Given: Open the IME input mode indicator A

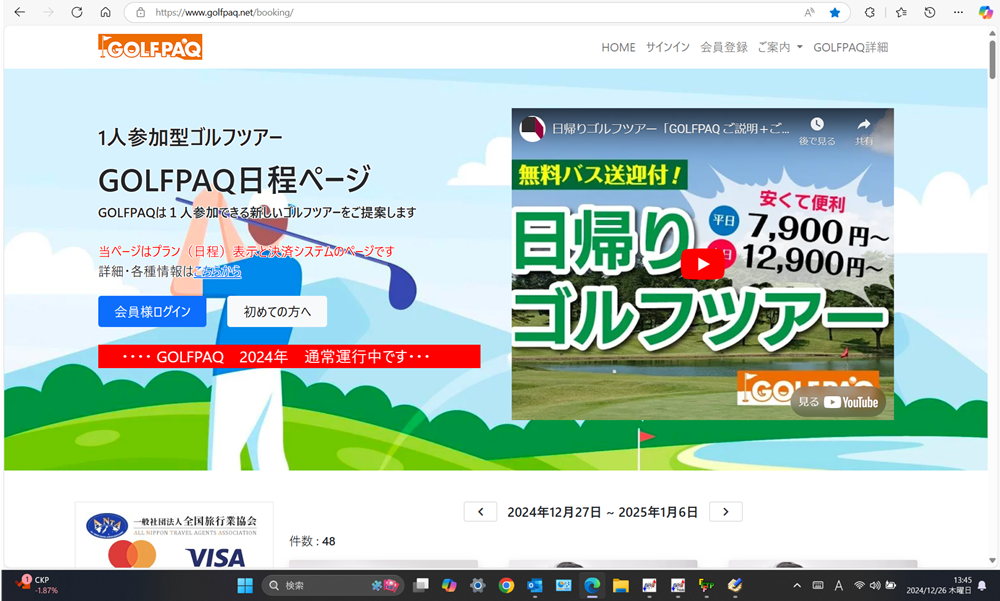Looking at the screenshot, I should (x=839, y=586).
